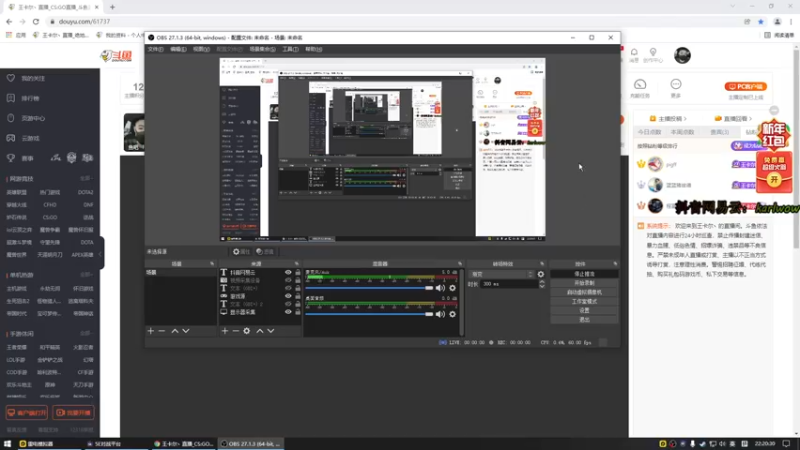This screenshot has height=450, width=800.
Task: Open desktop audio channel settings gear
Action: (453, 314)
